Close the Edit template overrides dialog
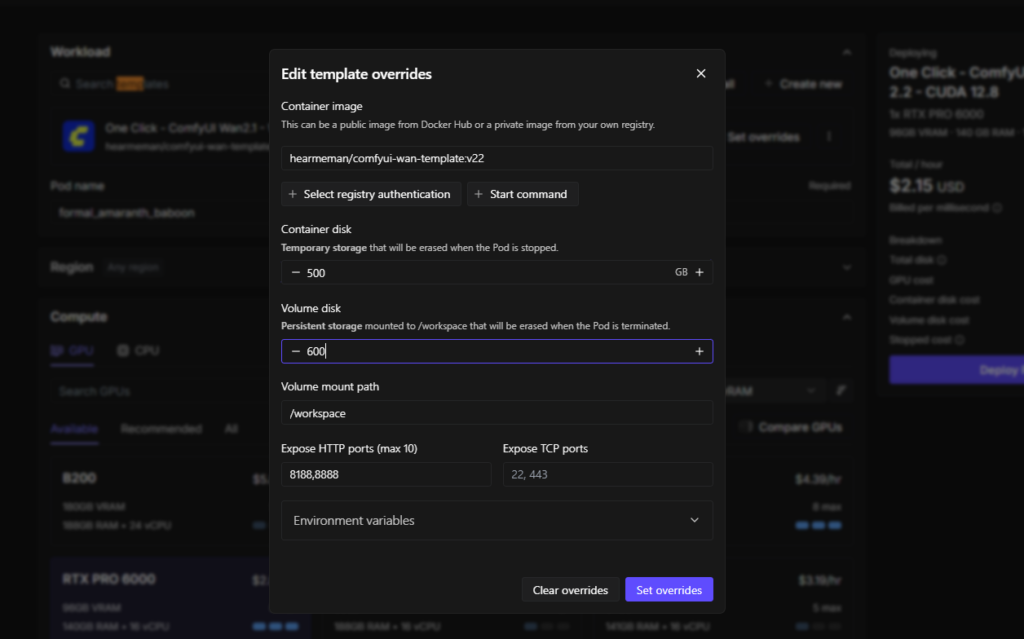 coord(701,73)
